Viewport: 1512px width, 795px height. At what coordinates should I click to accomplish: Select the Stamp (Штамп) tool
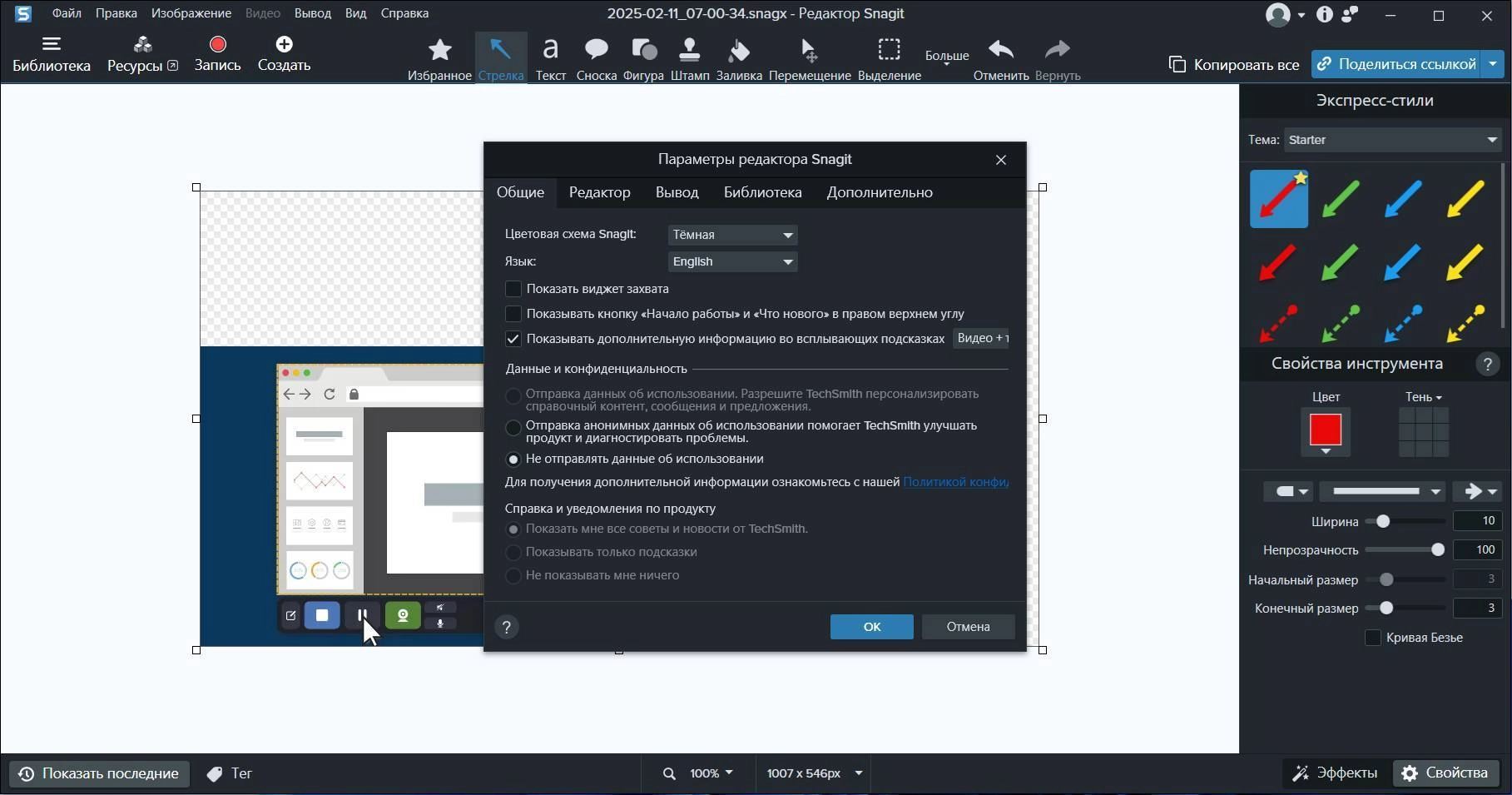689,59
